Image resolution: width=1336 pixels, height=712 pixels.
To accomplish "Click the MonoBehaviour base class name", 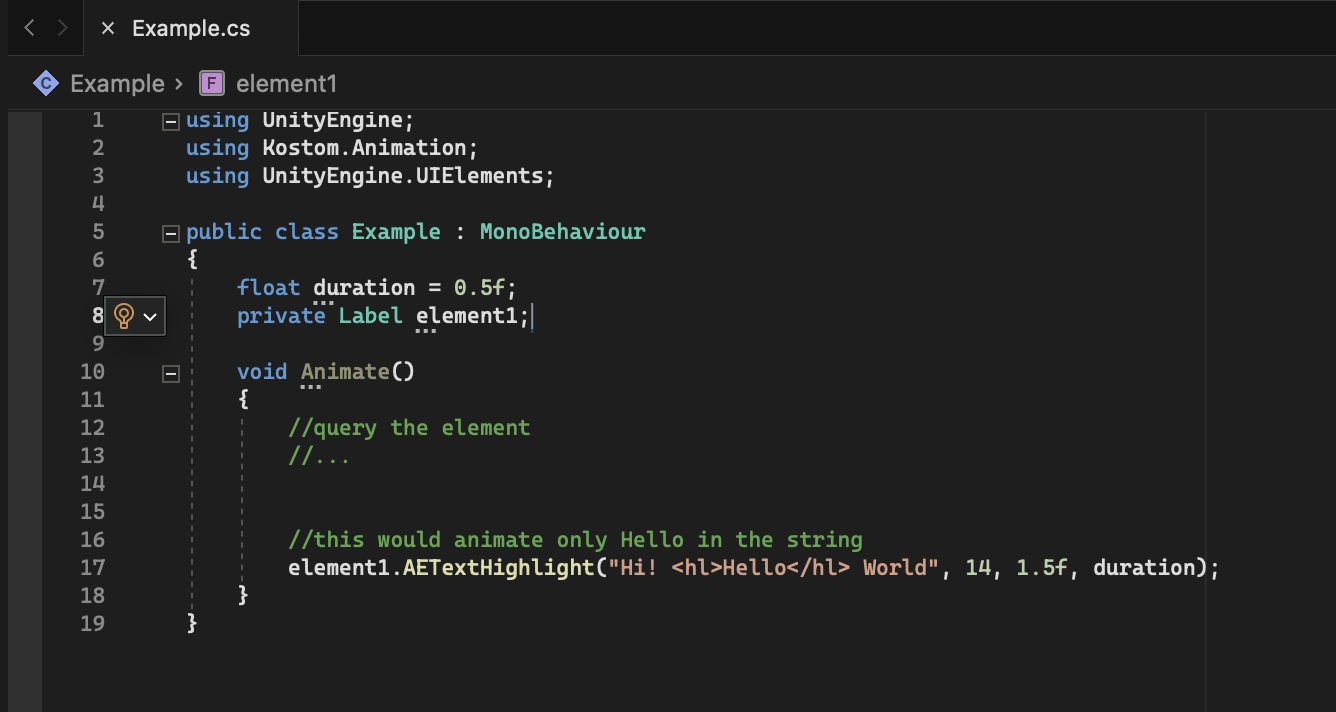I will tap(562, 232).
